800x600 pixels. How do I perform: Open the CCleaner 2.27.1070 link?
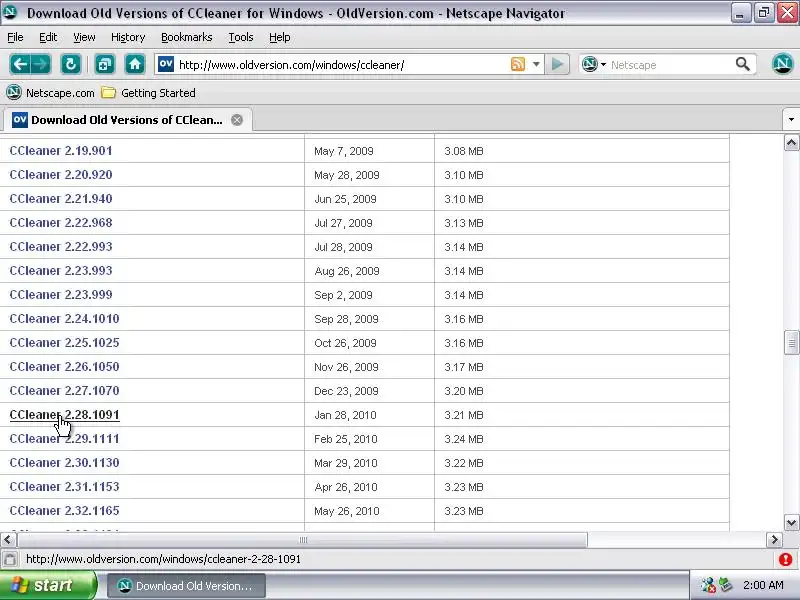pyautogui.click(x=64, y=390)
